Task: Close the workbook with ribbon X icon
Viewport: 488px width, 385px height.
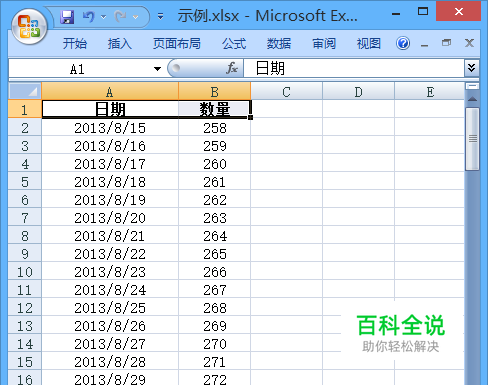Action: pos(469,43)
